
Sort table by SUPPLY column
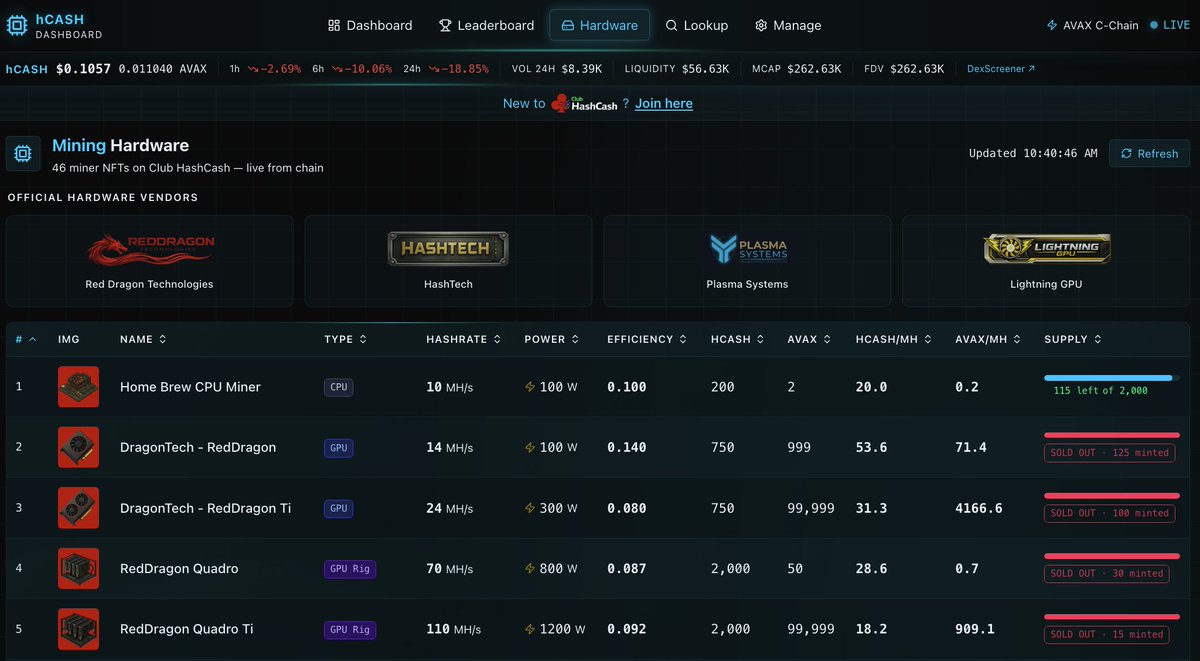point(1073,339)
